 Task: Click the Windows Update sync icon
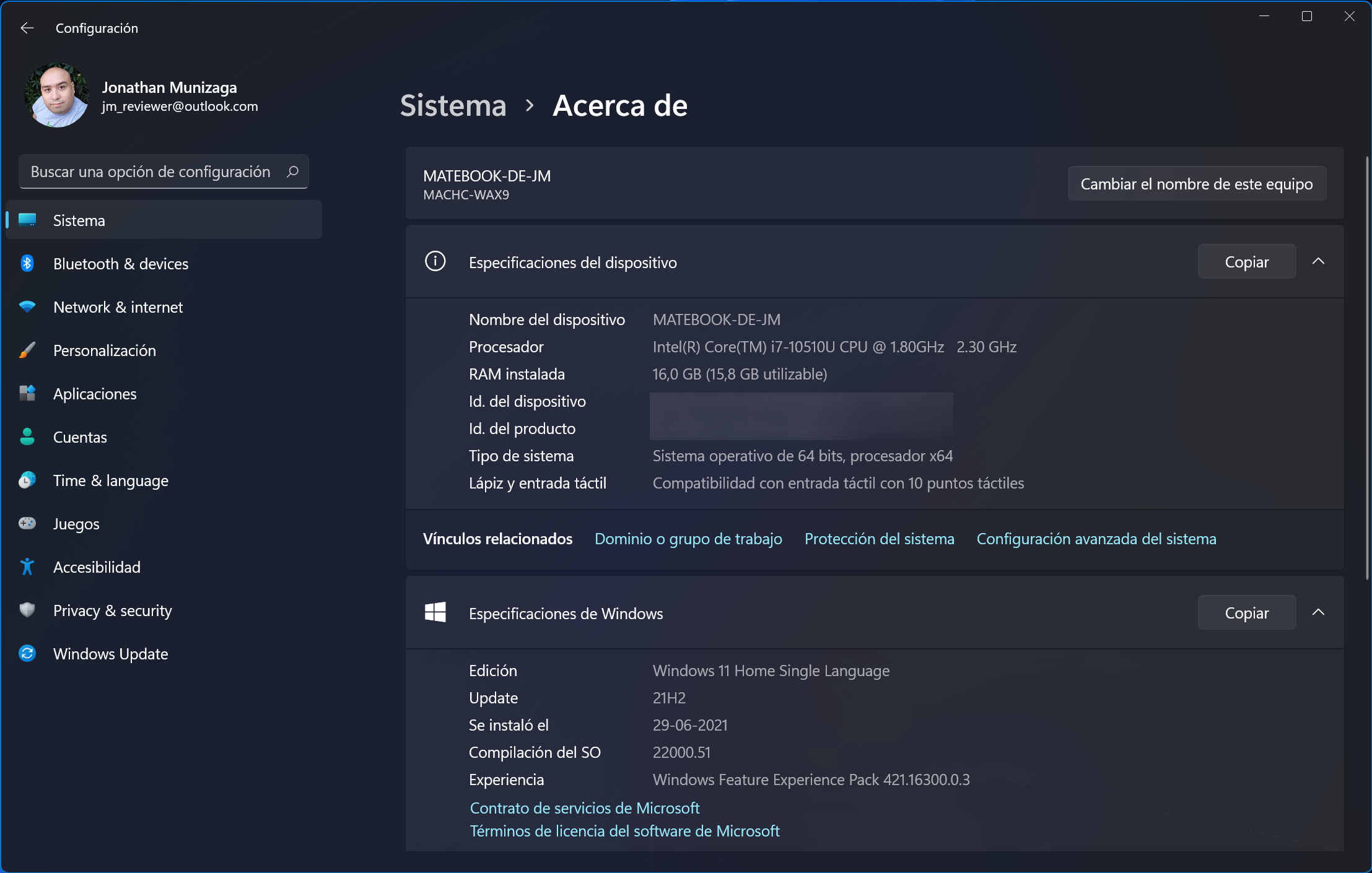pyautogui.click(x=27, y=654)
